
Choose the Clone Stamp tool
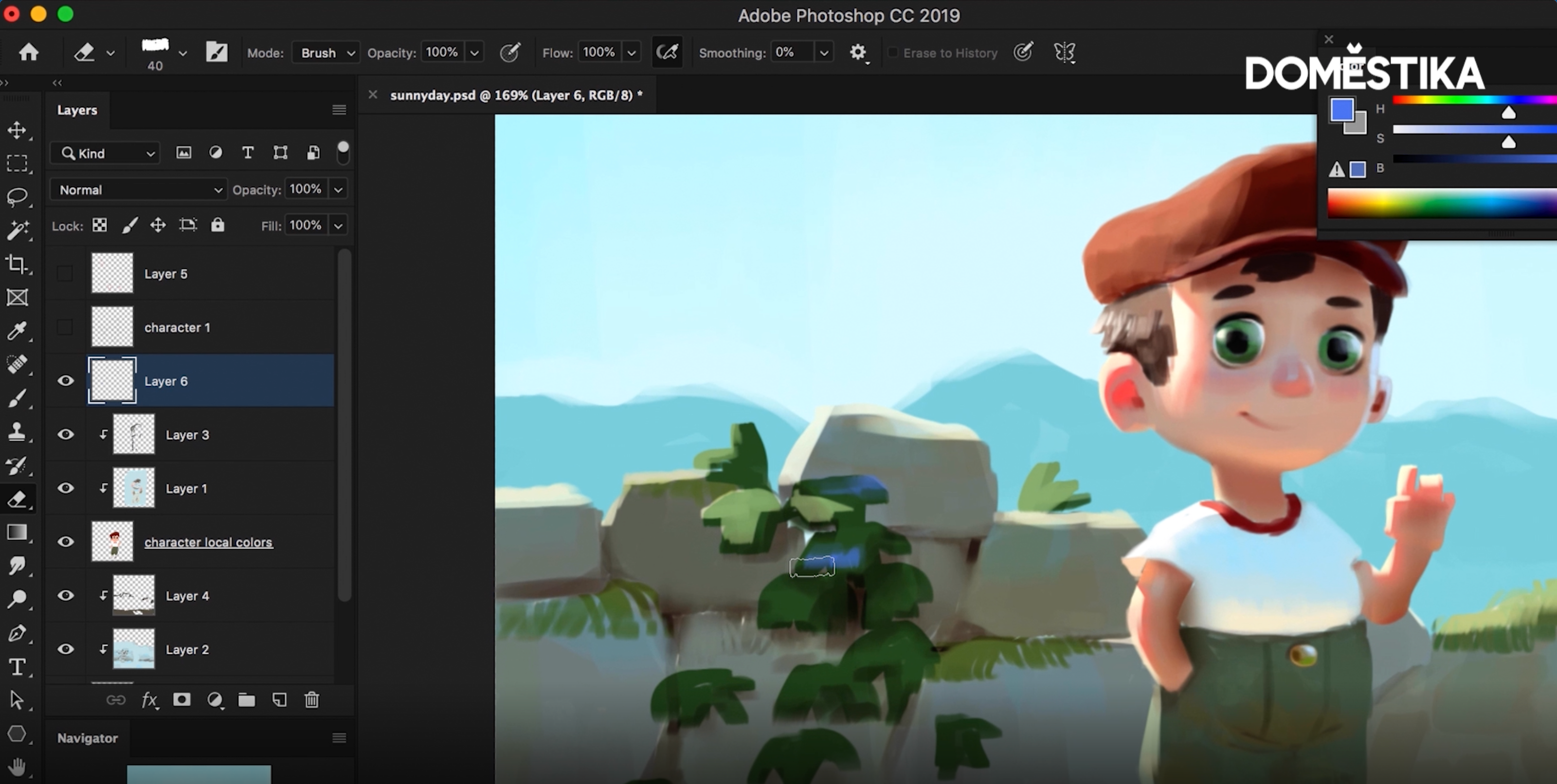coord(17,431)
